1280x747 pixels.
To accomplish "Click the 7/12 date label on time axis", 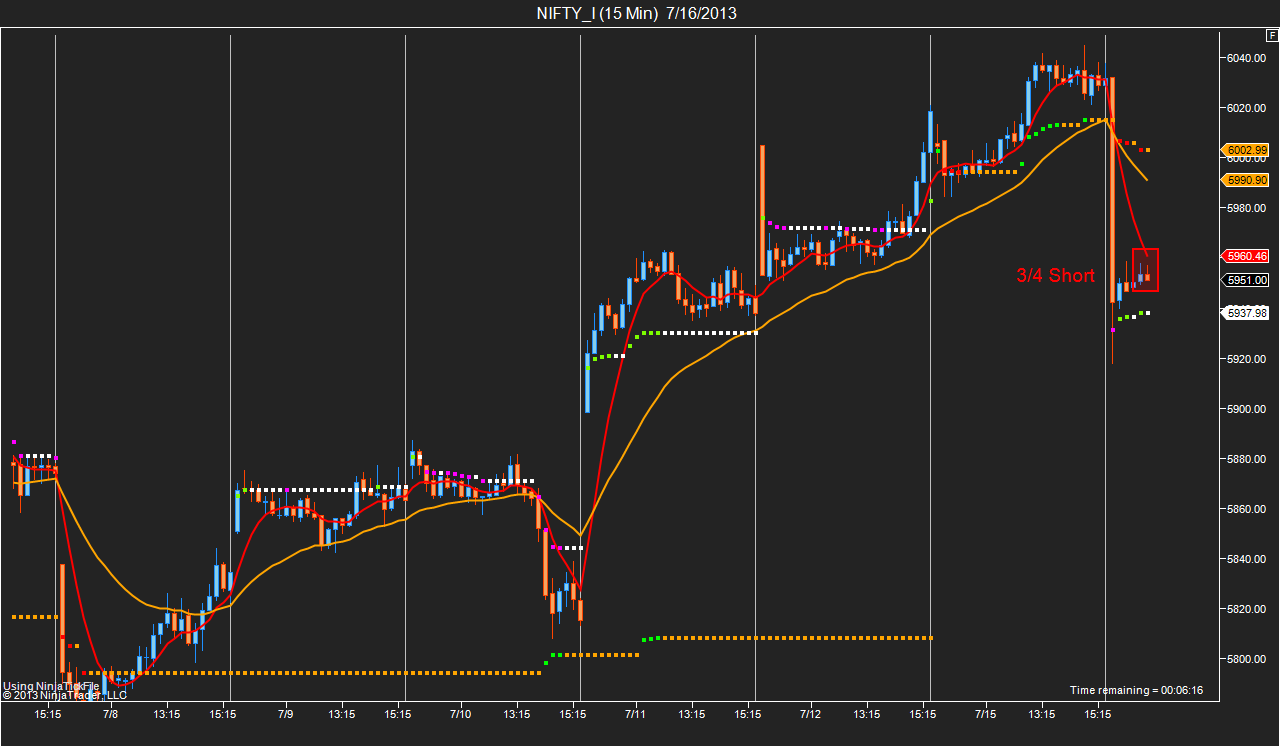I will tap(810, 715).
